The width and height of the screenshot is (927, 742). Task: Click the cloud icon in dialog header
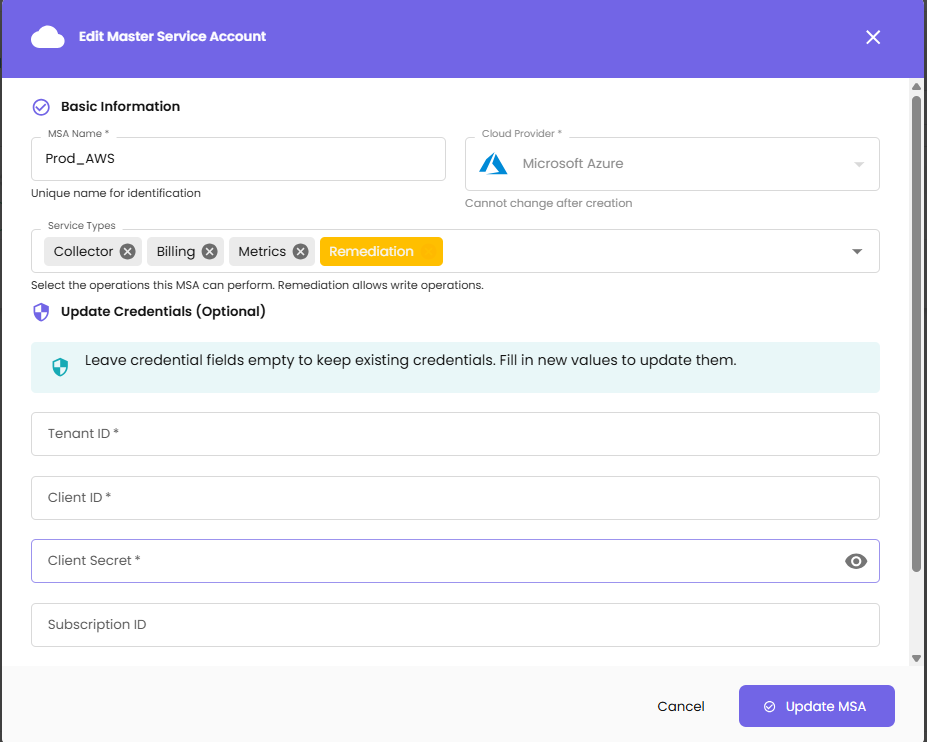coord(47,37)
